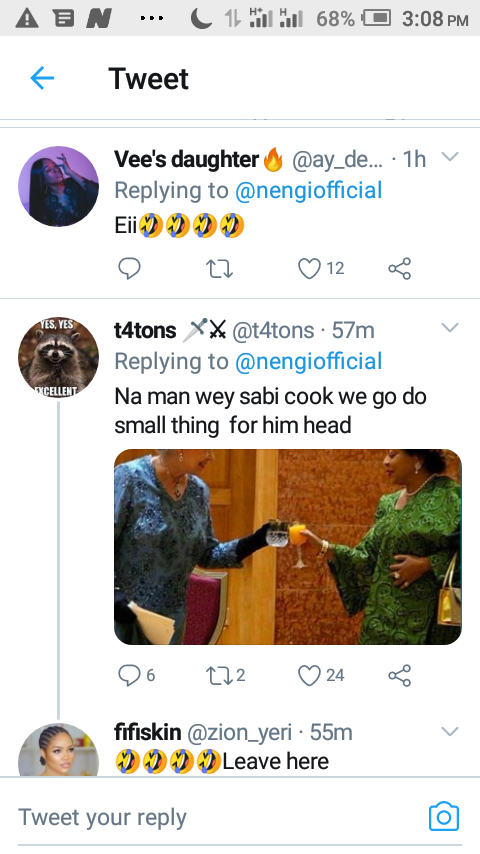480x854 pixels.
Task: Share the t4tons tweet
Action: coord(399,675)
